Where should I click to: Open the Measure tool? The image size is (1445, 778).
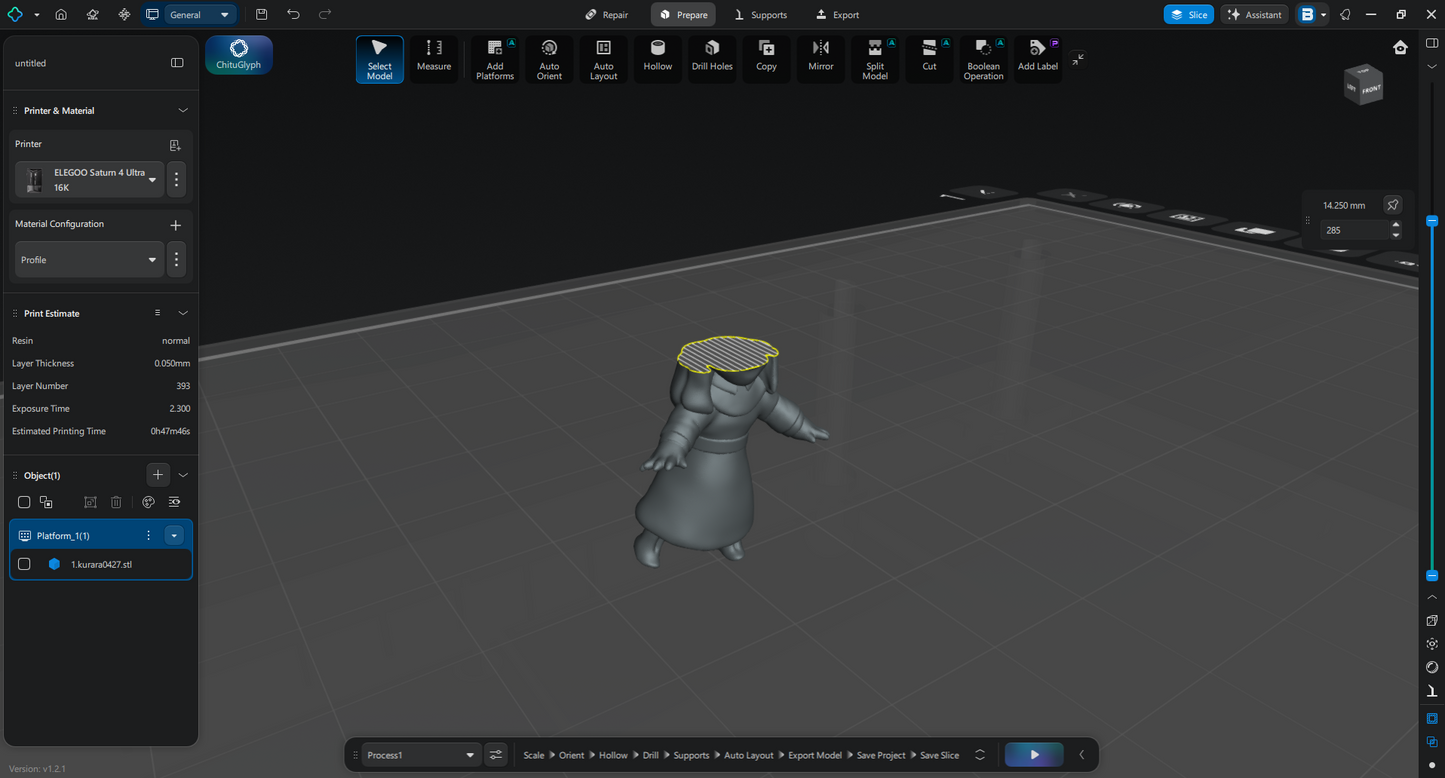pos(434,60)
